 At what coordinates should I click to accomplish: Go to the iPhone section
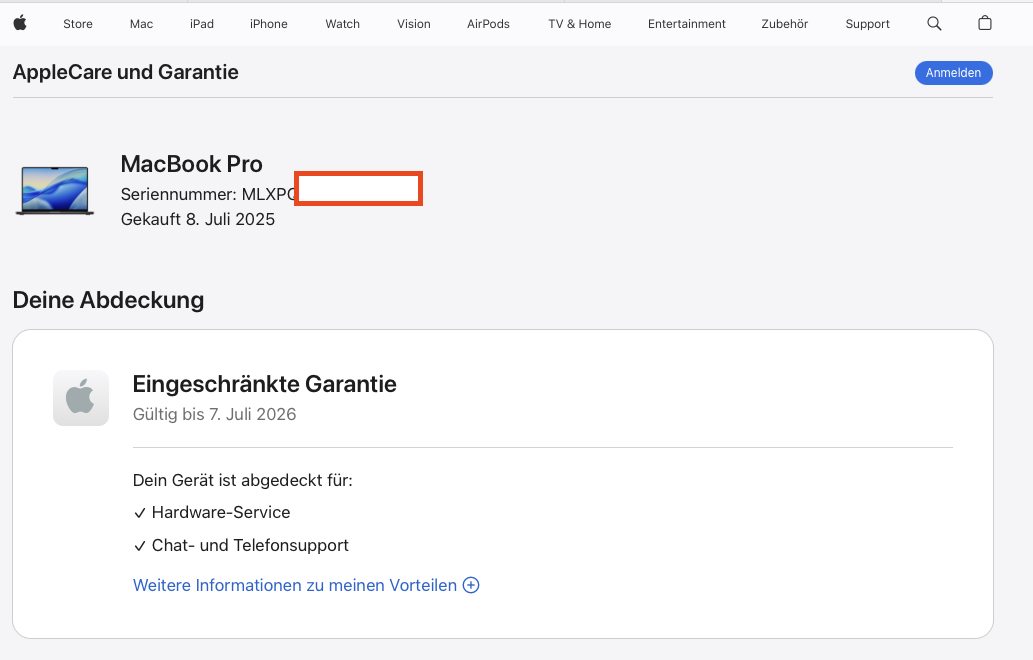point(269,24)
